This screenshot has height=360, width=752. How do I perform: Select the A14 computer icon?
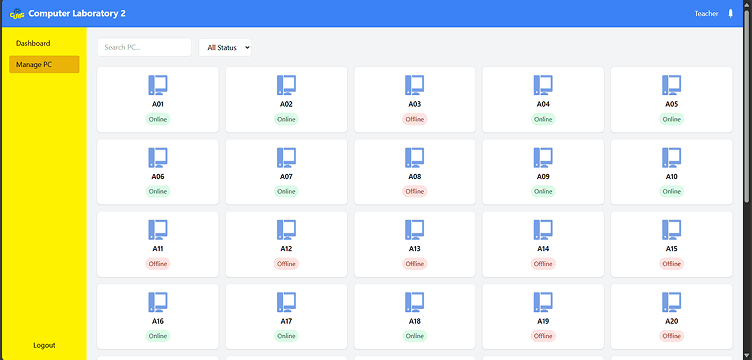[543, 230]
